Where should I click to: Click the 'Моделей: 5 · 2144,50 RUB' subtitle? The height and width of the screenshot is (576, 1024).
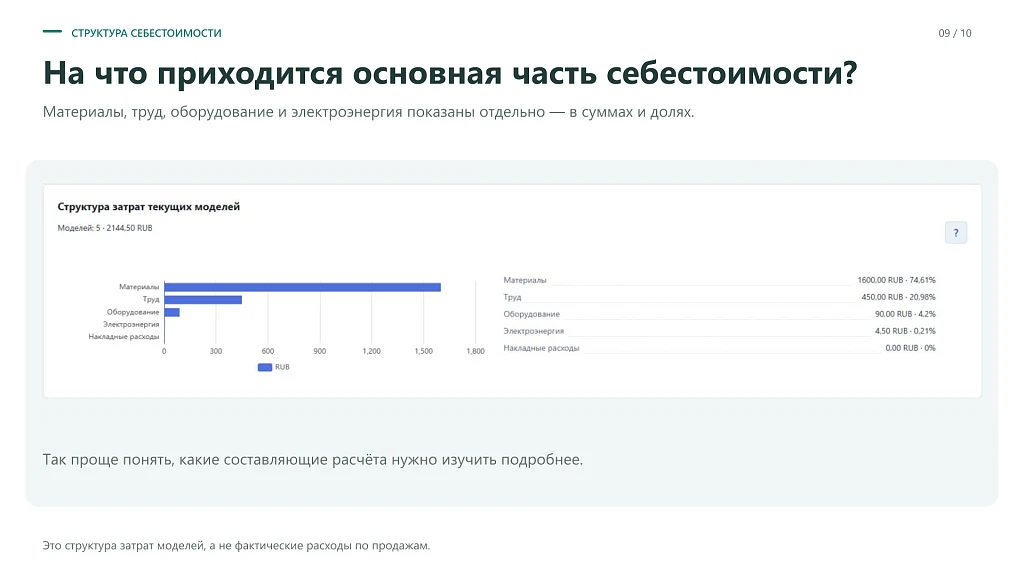[104, 228]
